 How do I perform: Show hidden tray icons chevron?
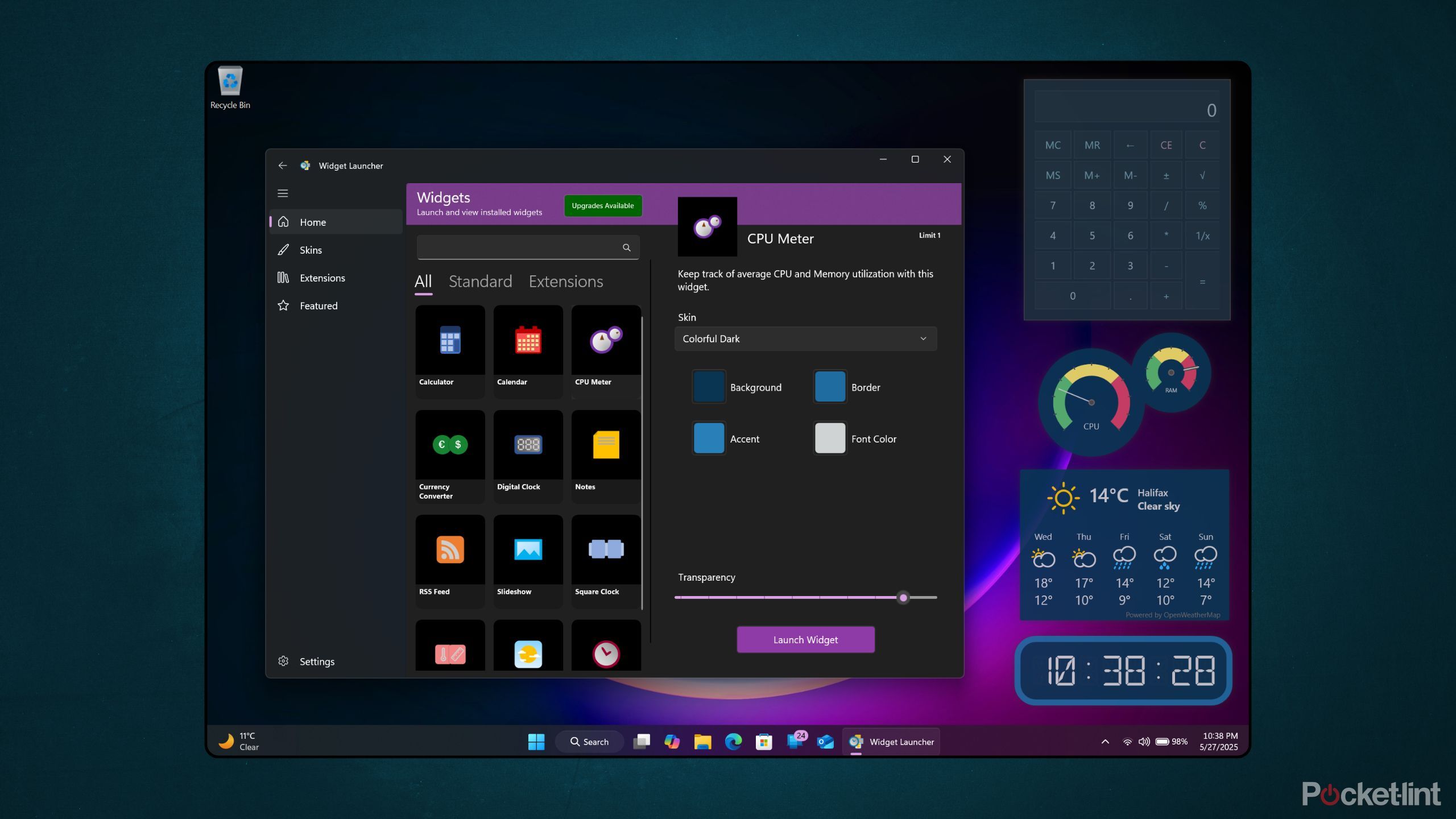[1105, 742]
